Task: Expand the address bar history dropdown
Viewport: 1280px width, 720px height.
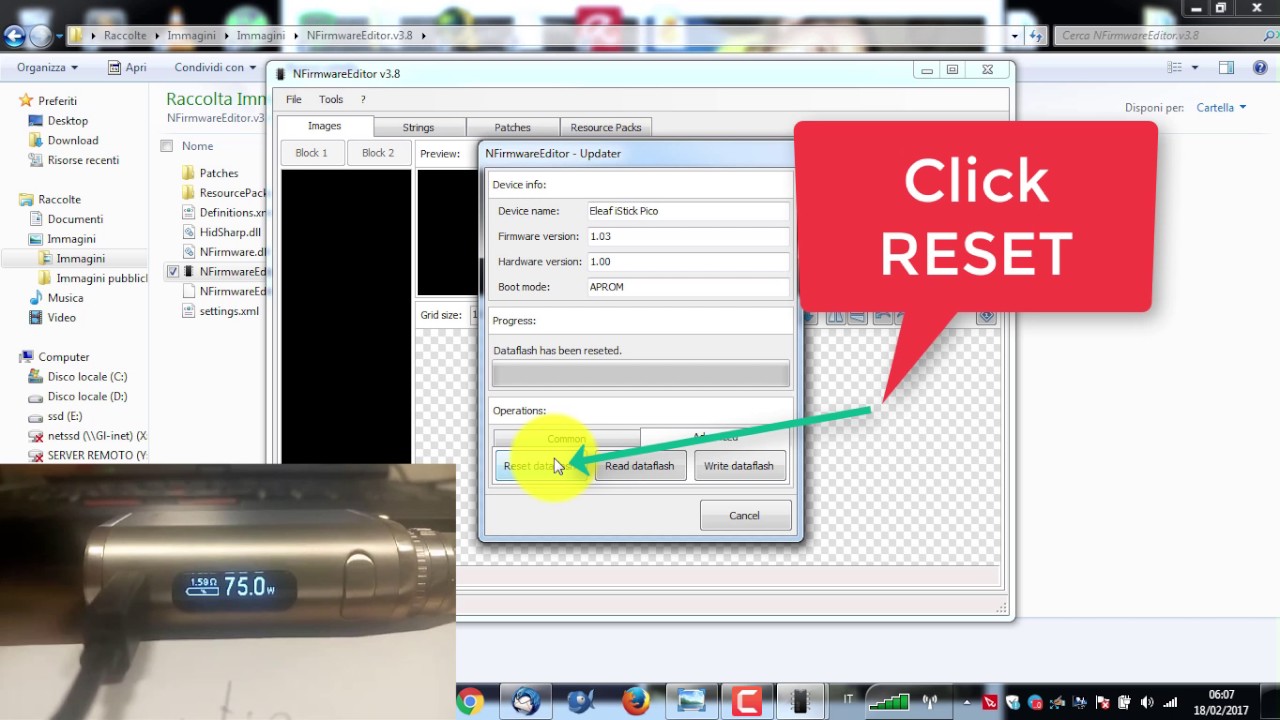Action: click(x=1015, y=36)
